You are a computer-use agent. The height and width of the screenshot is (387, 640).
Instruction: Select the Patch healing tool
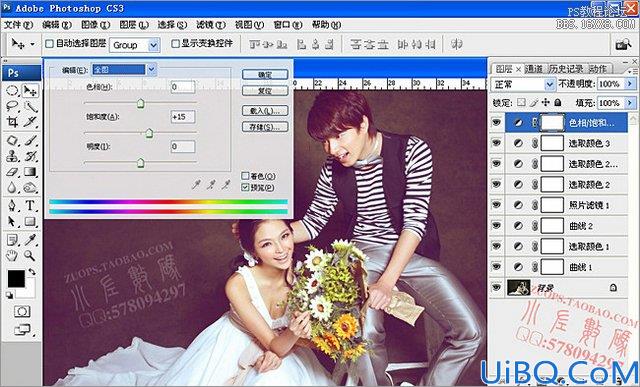point(12,141)
